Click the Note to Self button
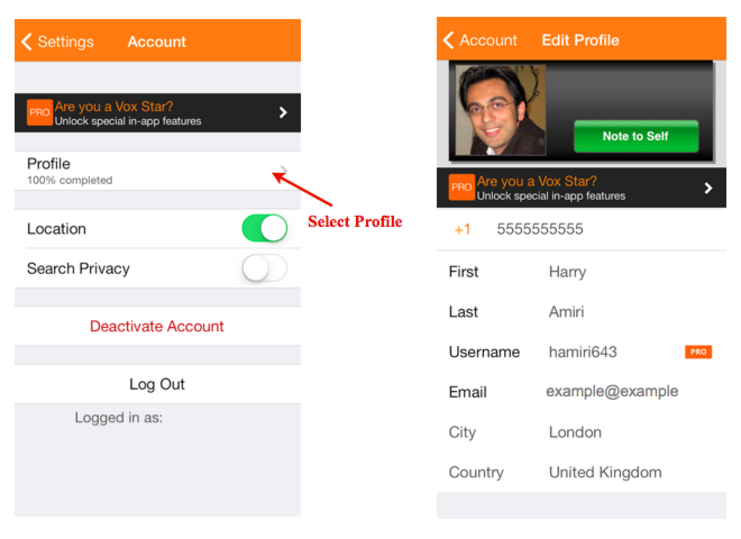 pos(636,136)
